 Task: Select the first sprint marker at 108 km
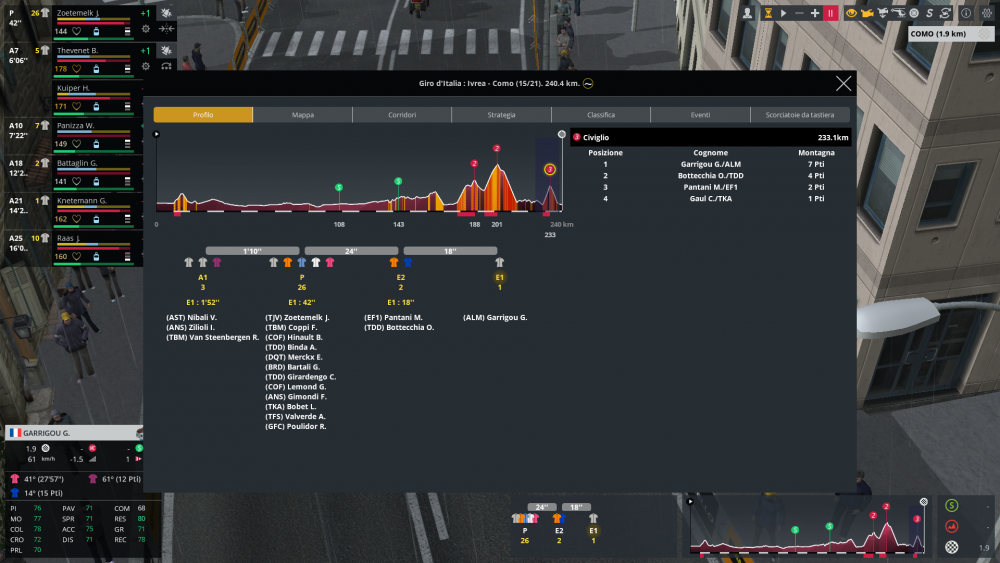339,187
